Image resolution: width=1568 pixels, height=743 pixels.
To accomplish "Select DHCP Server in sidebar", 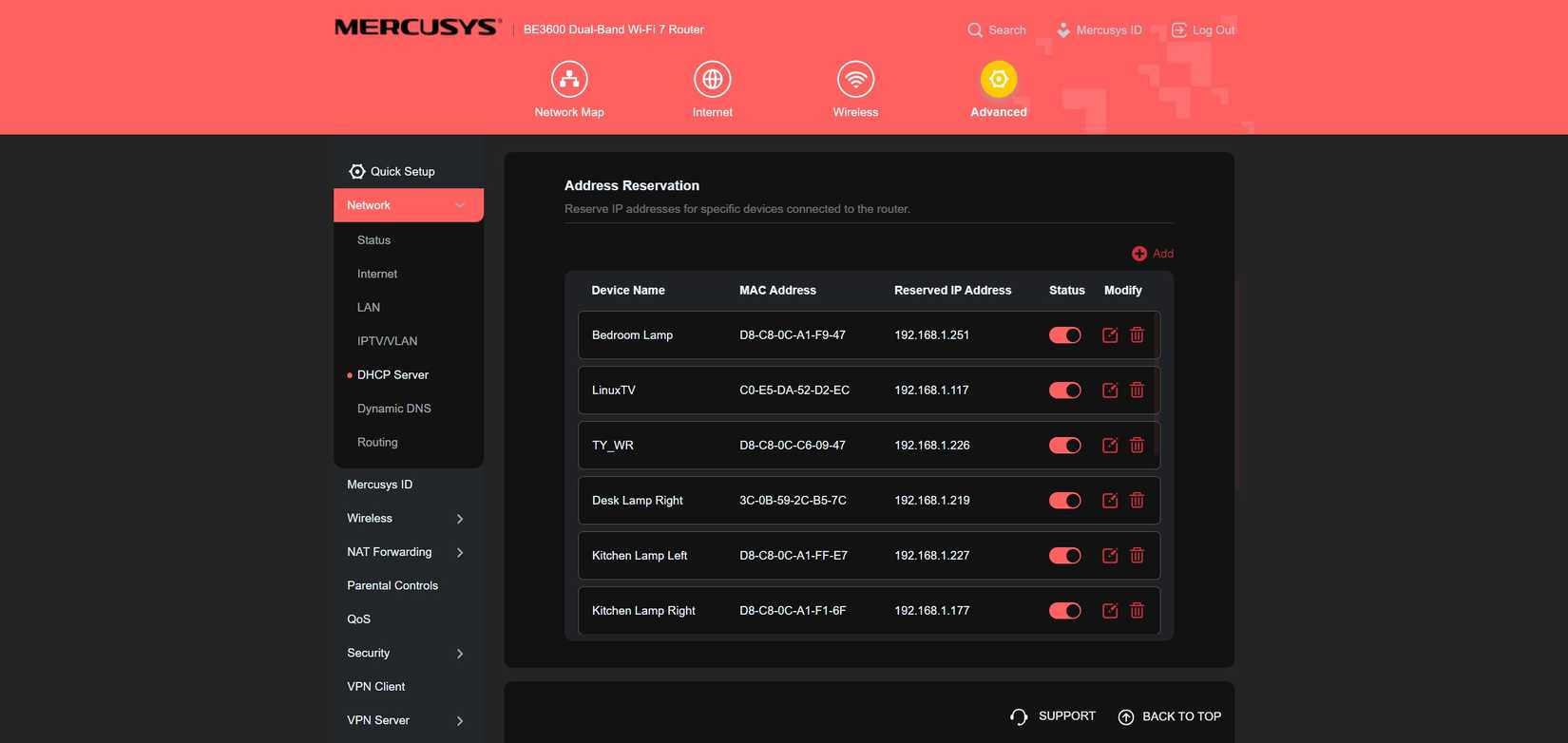I will [392, 375].
